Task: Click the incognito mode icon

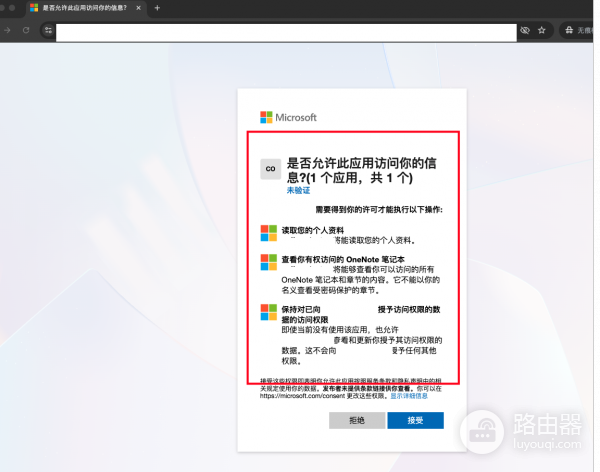Action: click(x=569, y=30)
